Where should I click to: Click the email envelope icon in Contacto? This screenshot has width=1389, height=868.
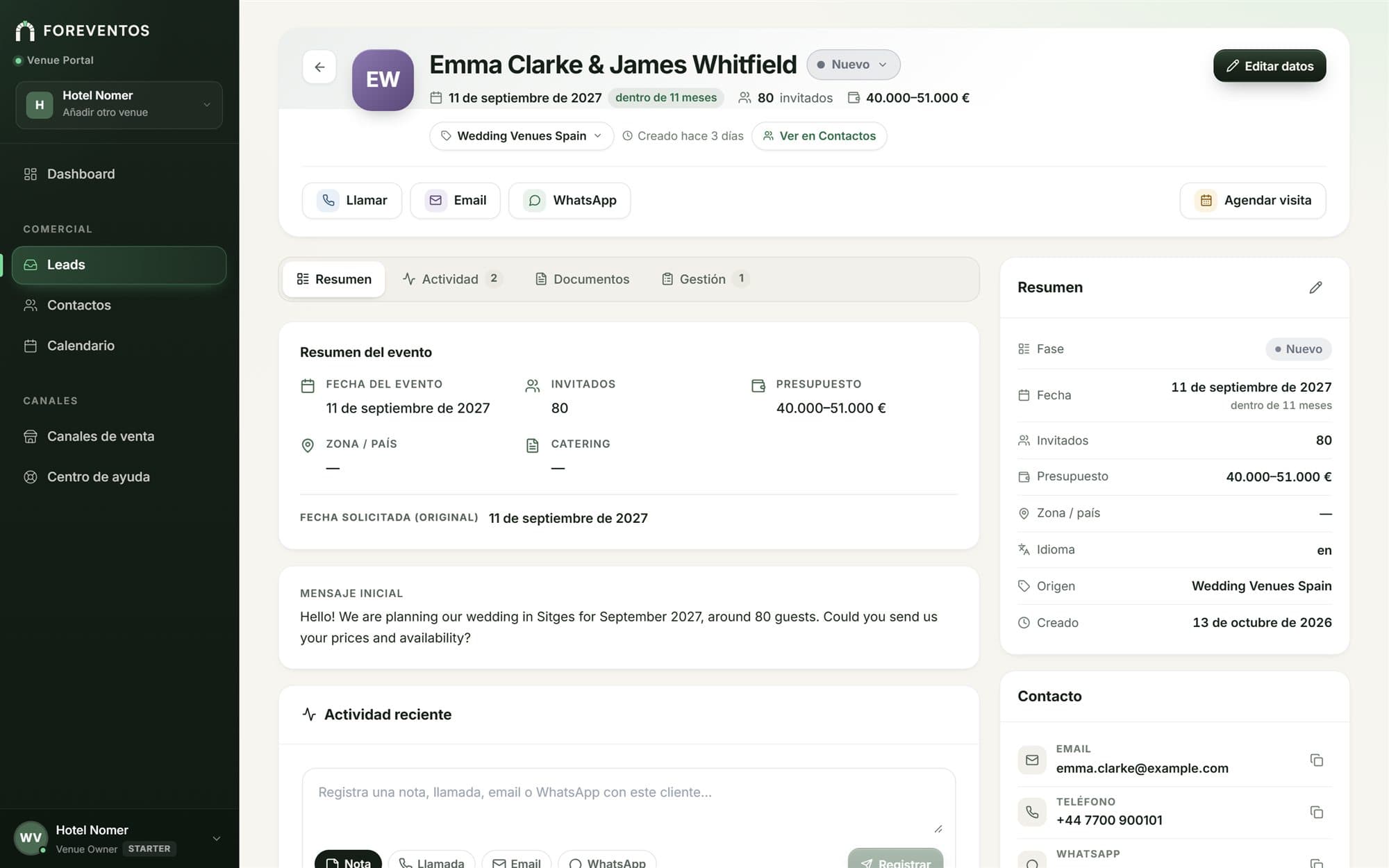[1032, 760]
